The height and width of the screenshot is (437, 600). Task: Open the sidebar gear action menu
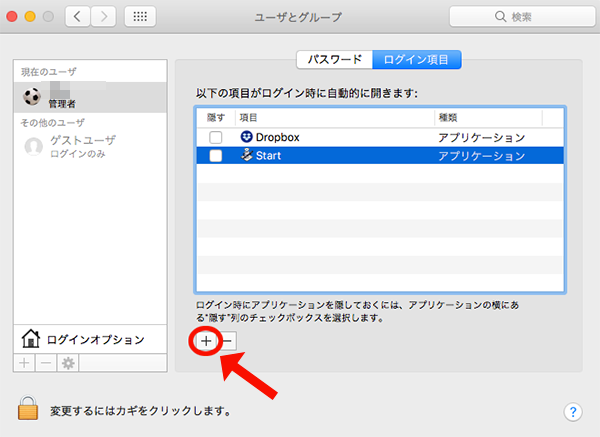pyautogui.click(x=68, y=363)
